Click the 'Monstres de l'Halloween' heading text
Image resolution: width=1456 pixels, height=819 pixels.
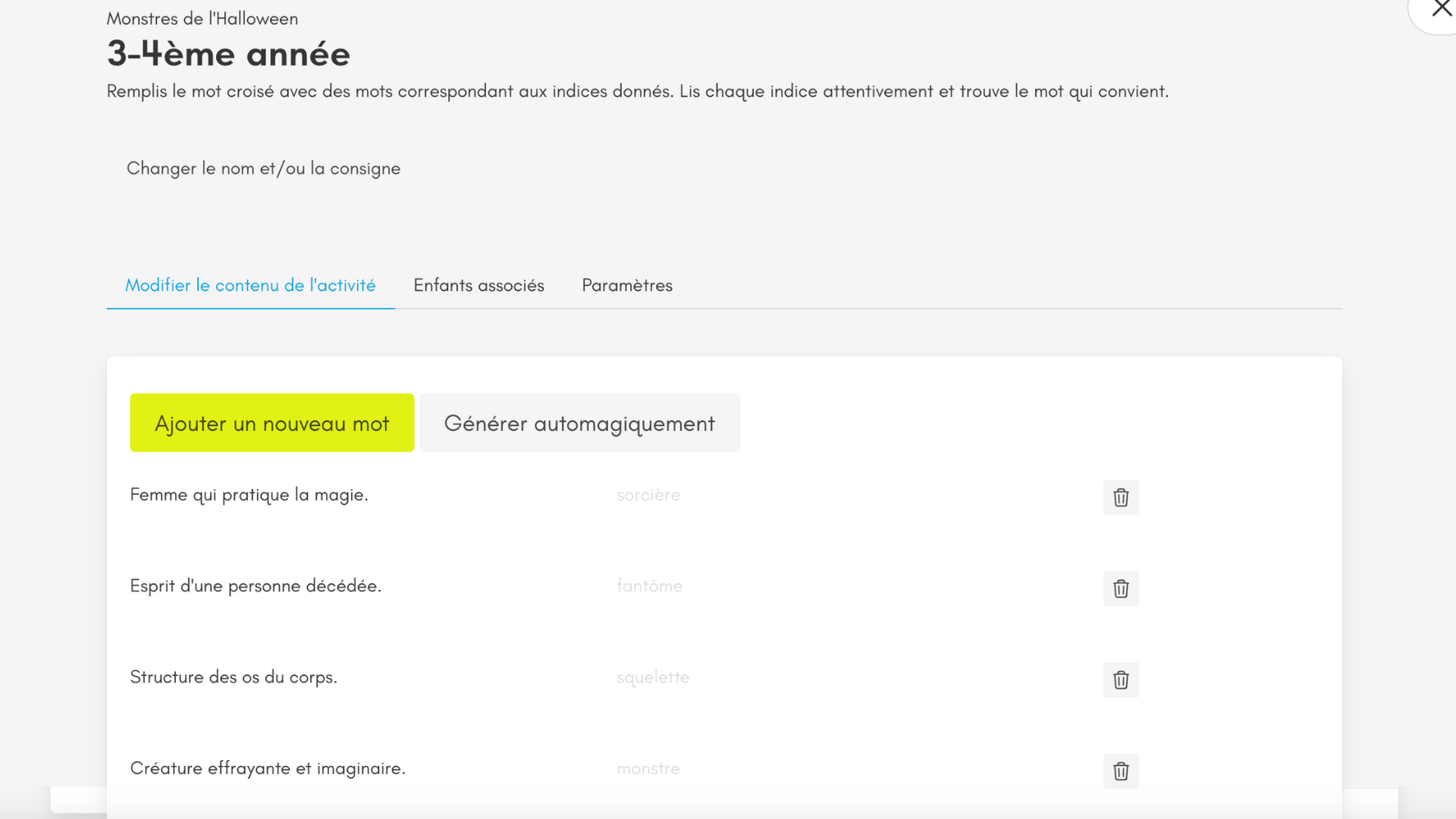202,18
